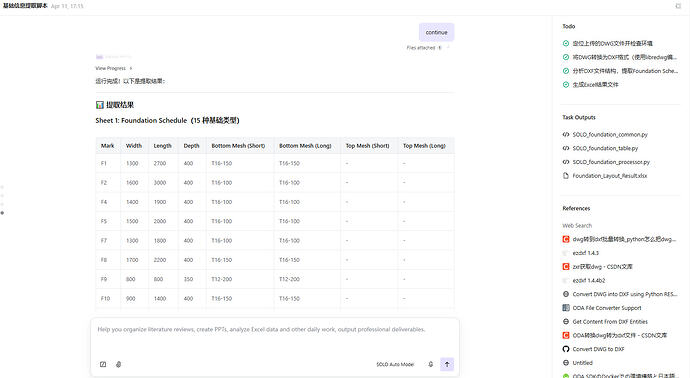This screenshot has width=690, height=378.
Task: Click check icon of Foundation Sche... todo
Action: 566,70
